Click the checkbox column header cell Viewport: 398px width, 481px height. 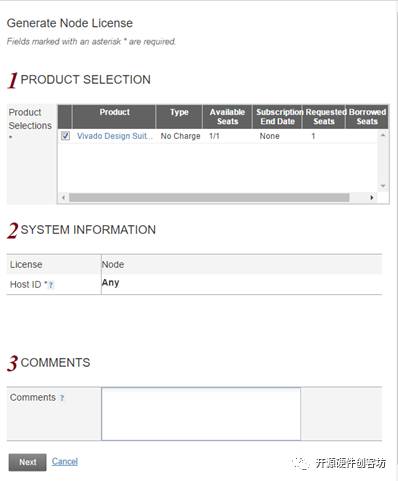(x=65, y=117)
